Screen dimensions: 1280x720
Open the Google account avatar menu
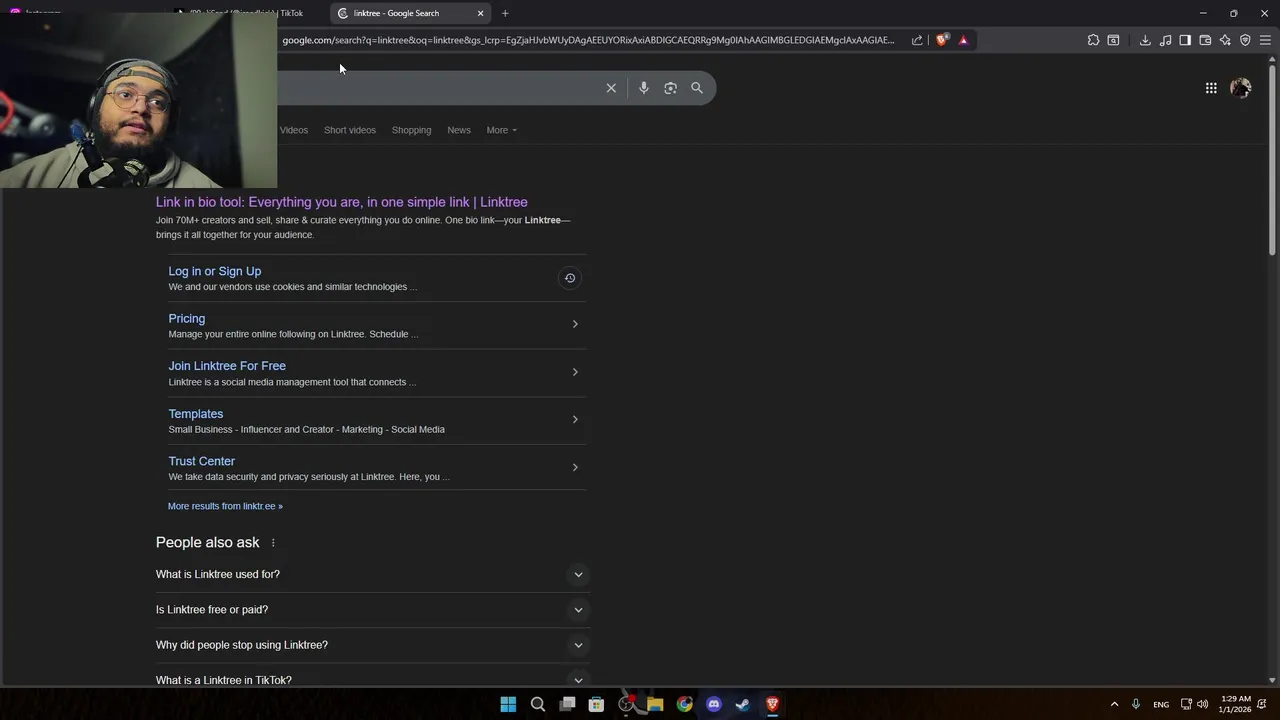coord(1241,88)
